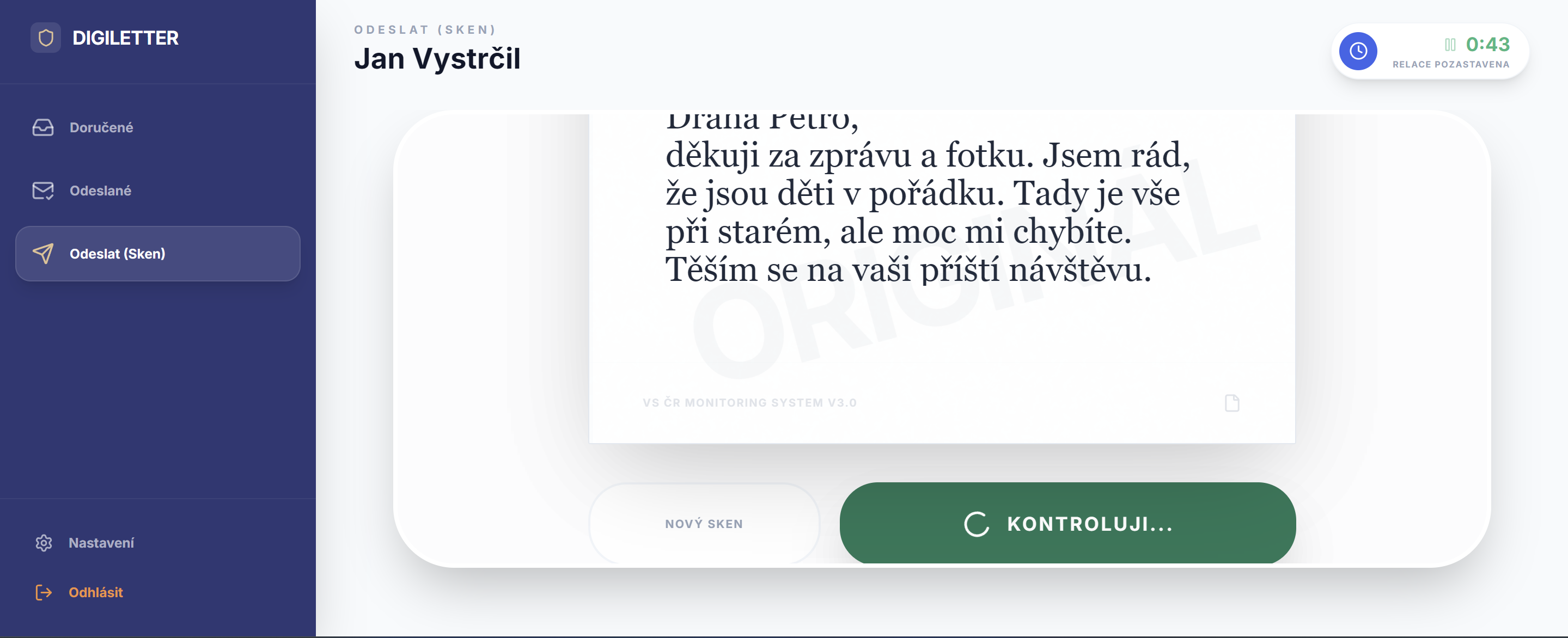Click the Nastavení gear icon

pos(43,543)
